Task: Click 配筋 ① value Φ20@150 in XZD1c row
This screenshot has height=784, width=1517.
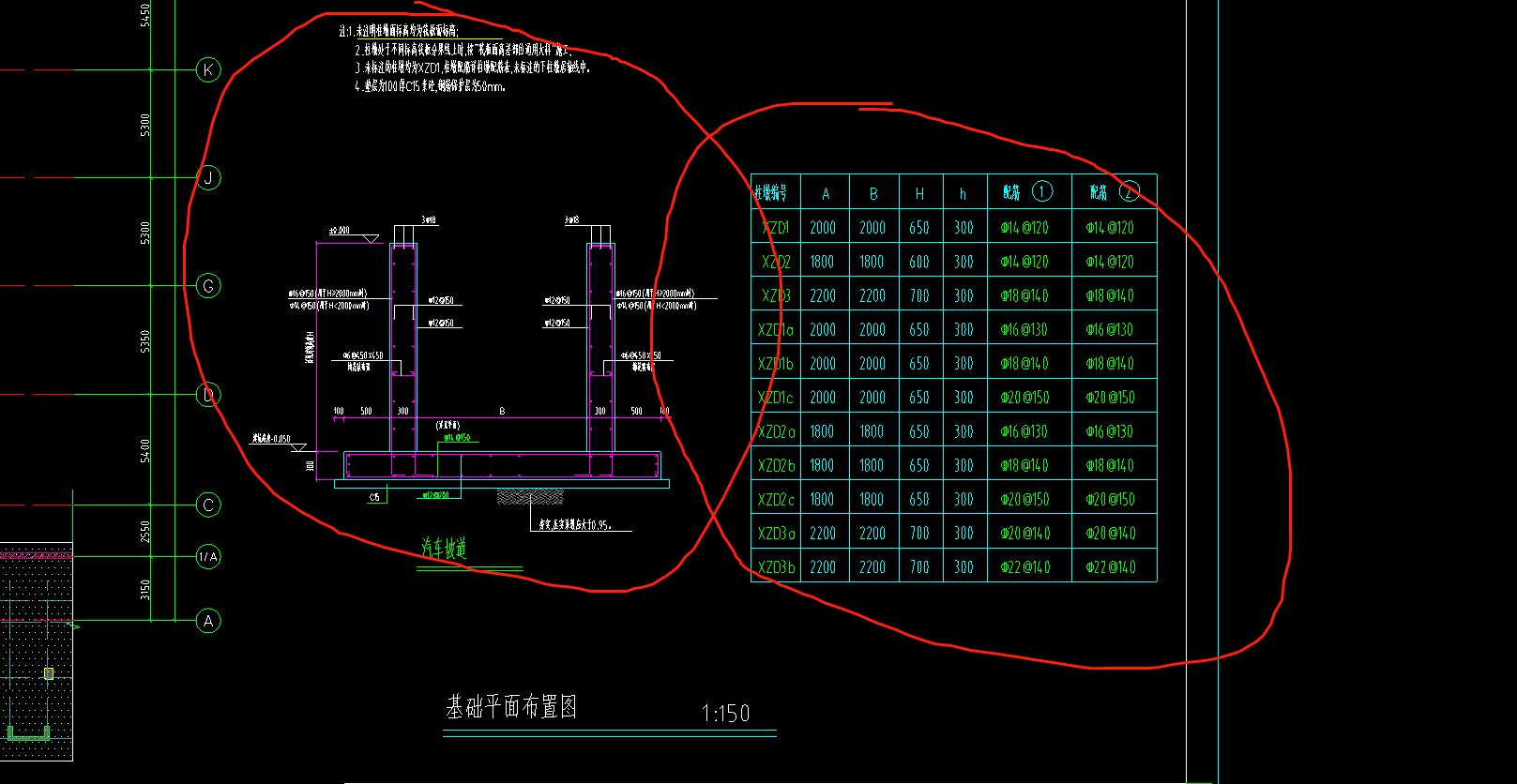Action: click(1024, 398)
